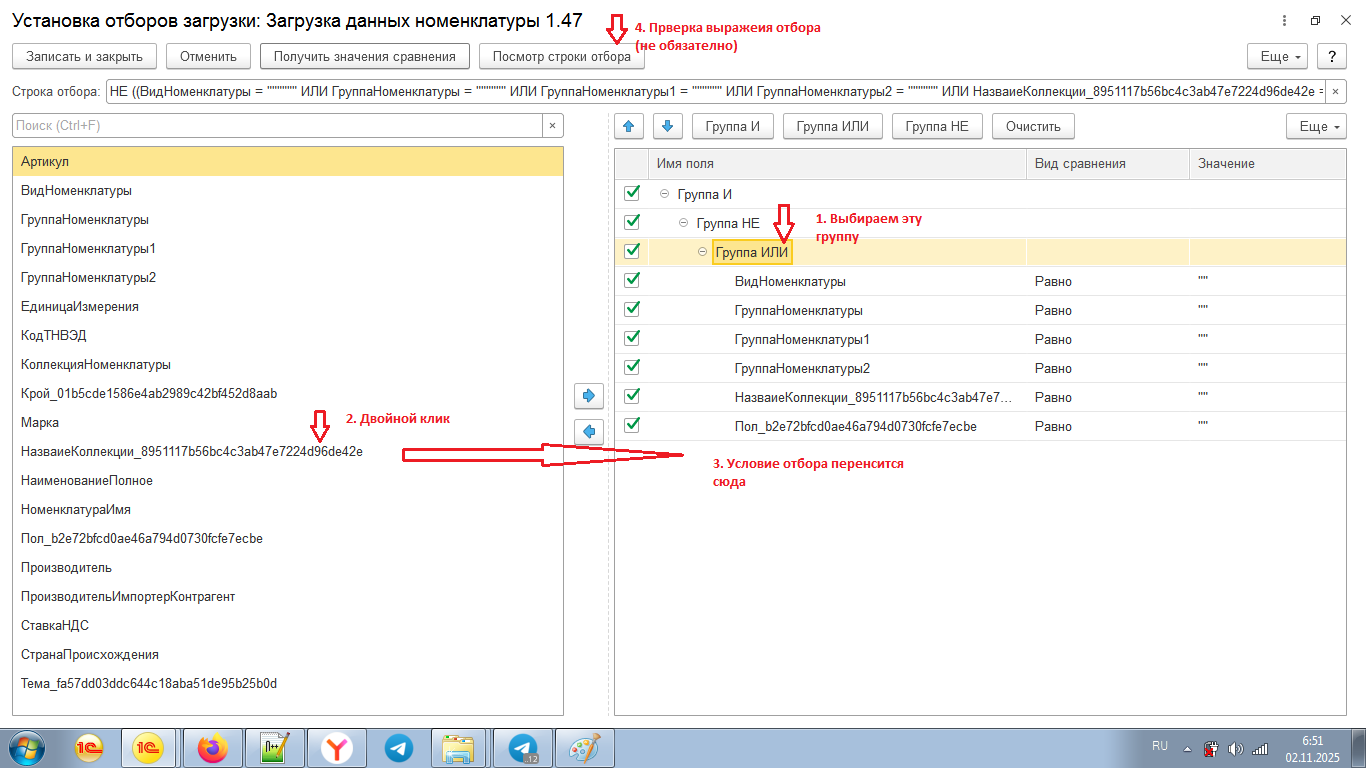The height and width of the screenshot is (768, 1366).
Task: Select НаименованиеПолное in the fields list
Action: coord(288,480)
